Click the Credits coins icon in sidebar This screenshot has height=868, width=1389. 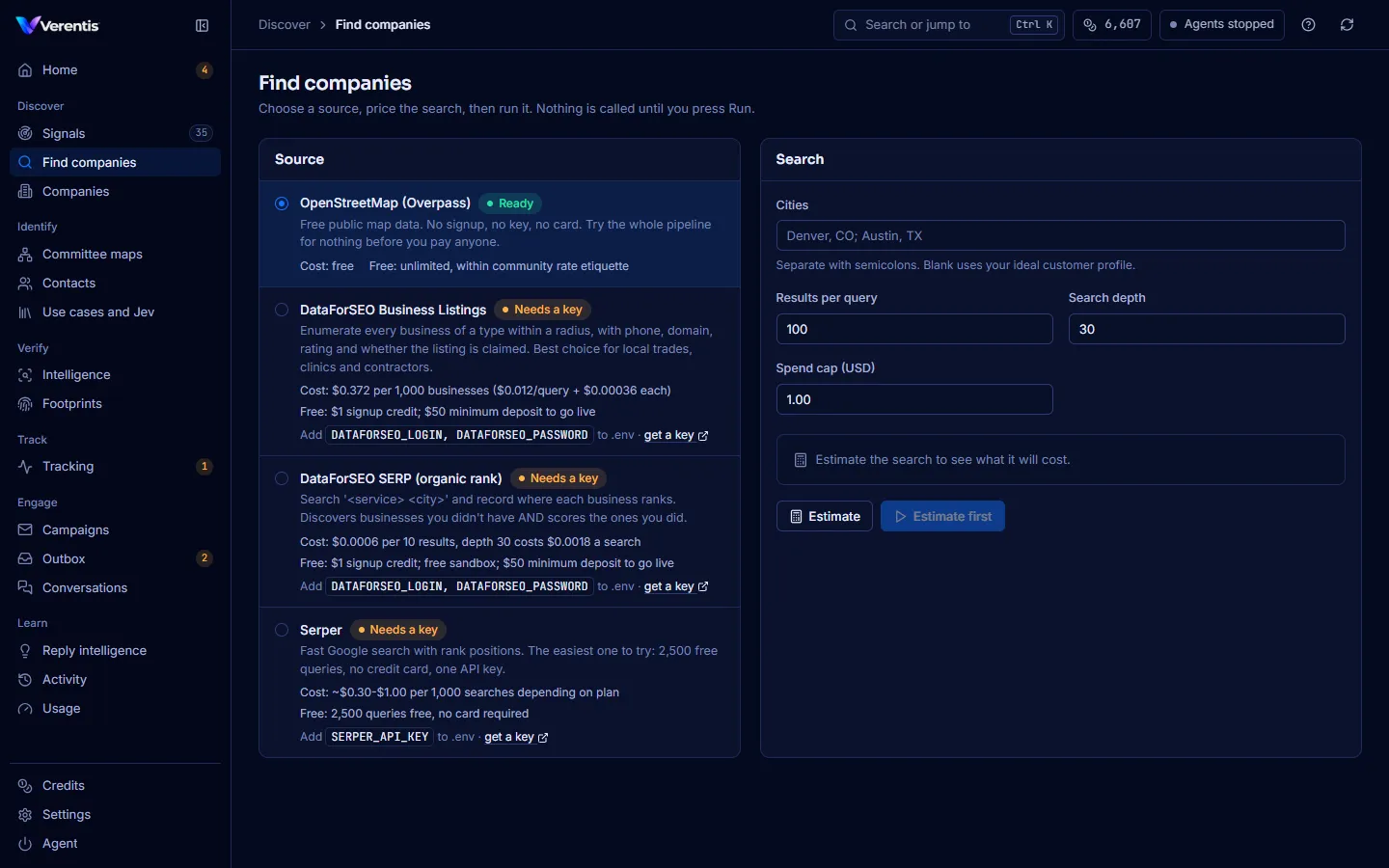click(25, 786)
